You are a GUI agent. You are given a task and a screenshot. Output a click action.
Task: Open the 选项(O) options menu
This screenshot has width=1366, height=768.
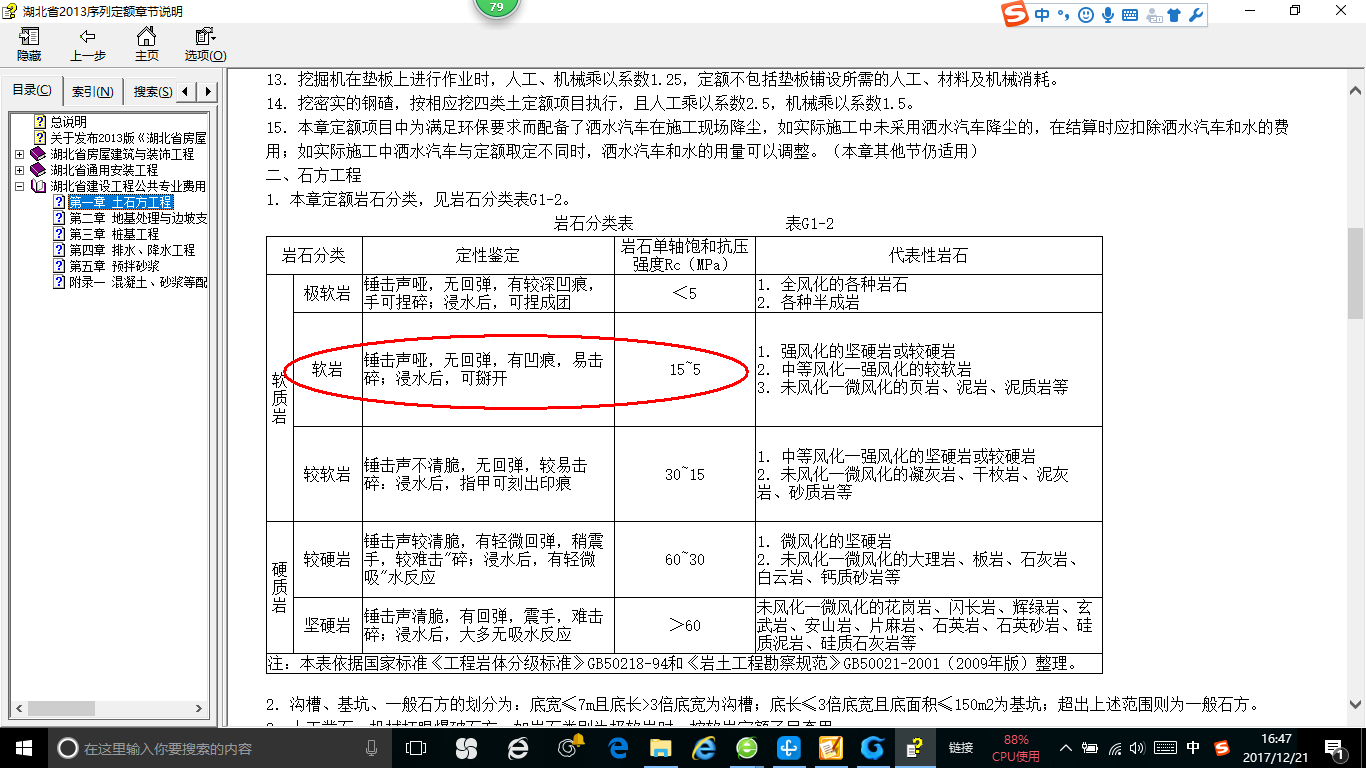tap(205, 44)
